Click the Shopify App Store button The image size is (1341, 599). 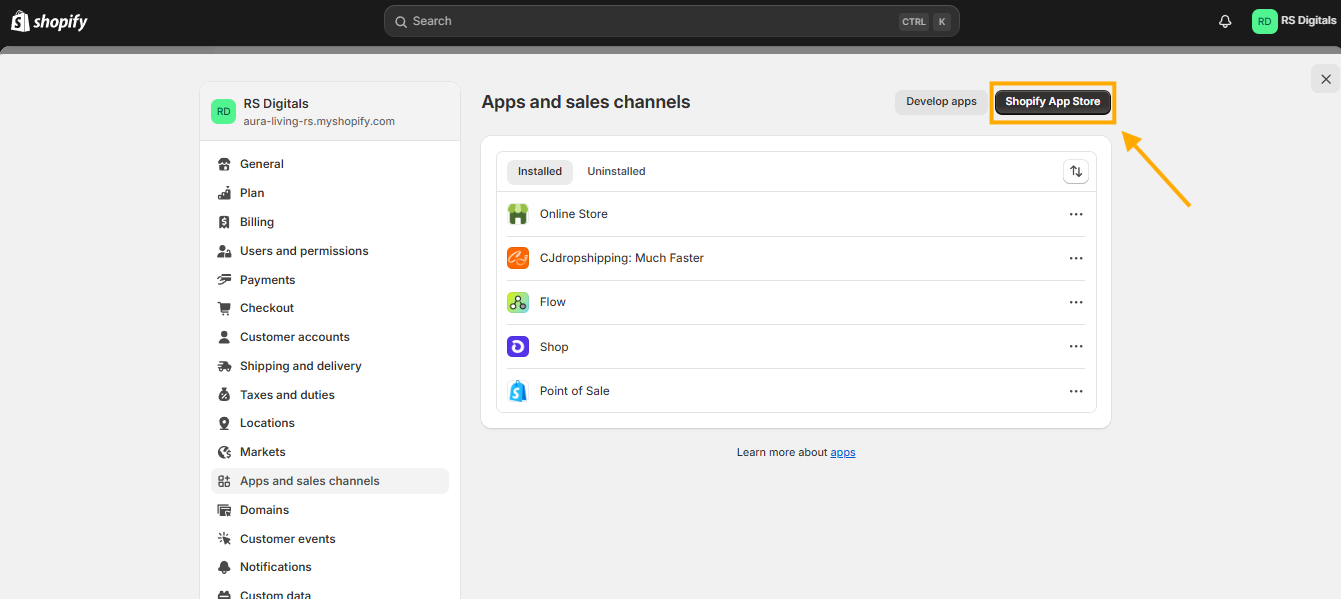tap(1052, 102)
